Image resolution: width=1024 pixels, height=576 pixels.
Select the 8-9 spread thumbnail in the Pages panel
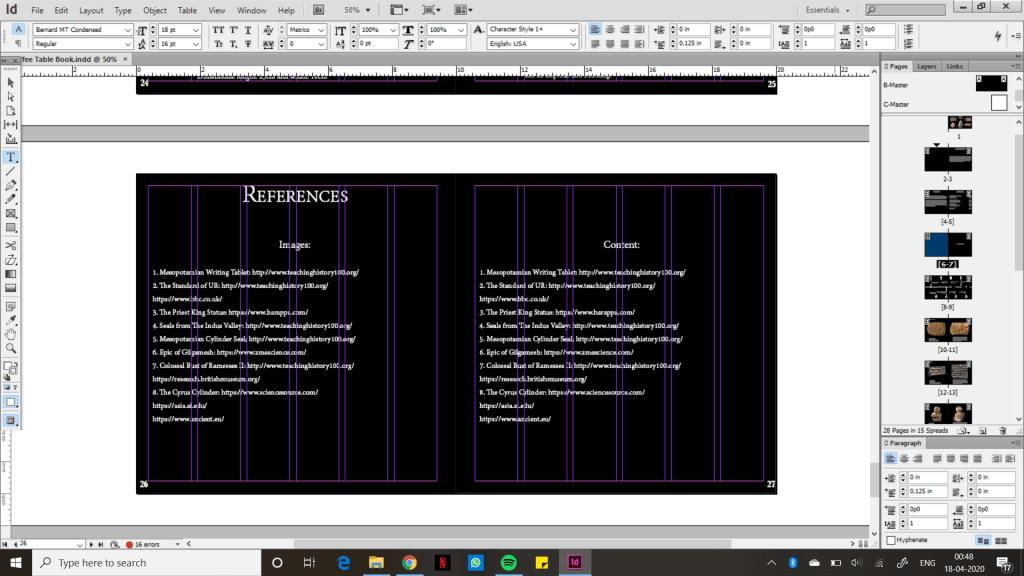point(947,287)
